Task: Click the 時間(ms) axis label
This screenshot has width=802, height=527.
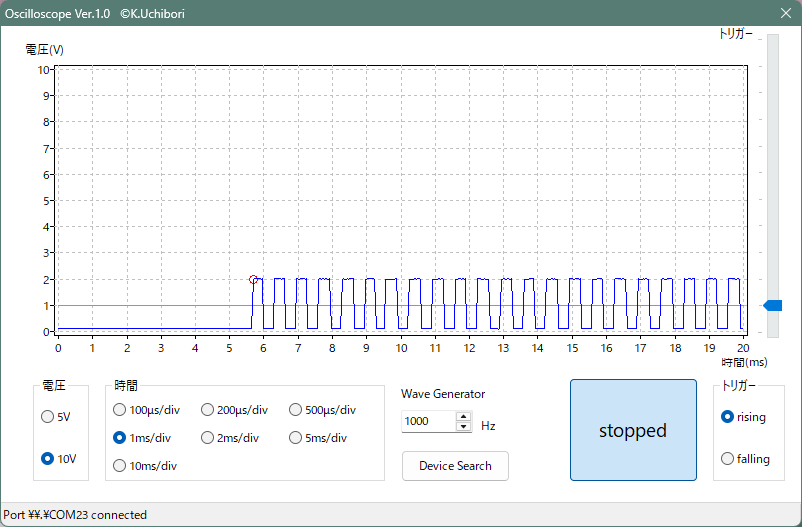Action: pos(744,362)
